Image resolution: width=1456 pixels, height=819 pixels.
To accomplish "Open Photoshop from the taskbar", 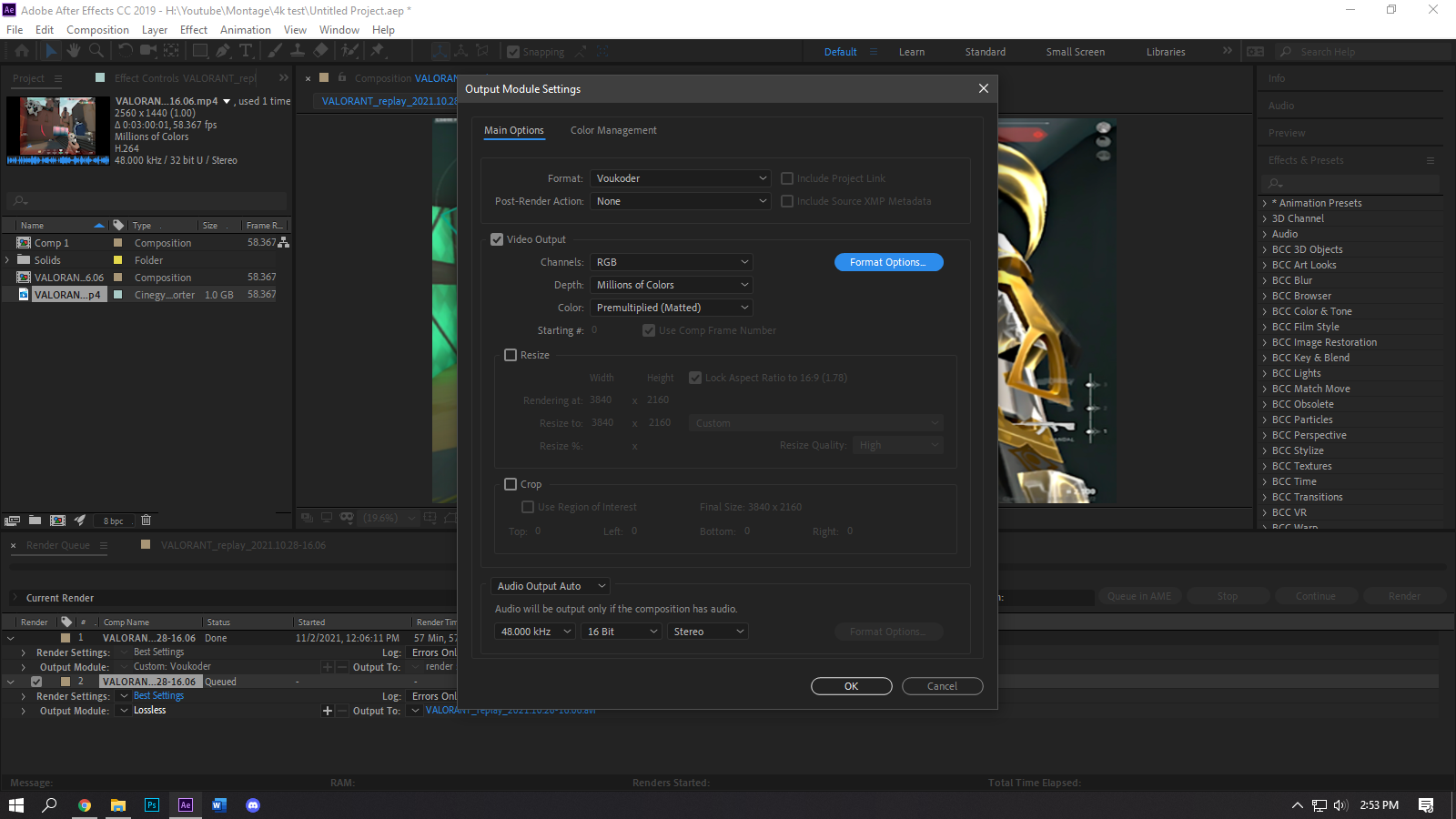I will [x=152, y=805].
